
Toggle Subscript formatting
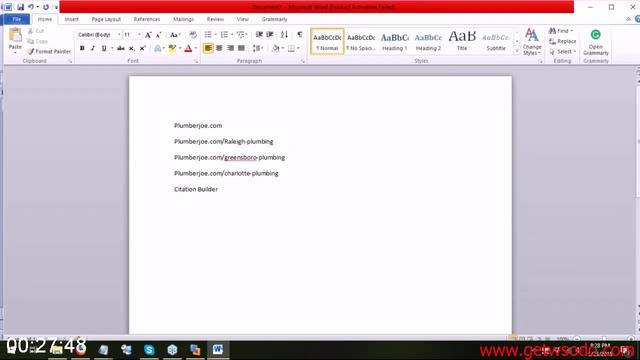pyautogui.click(x=131, y=49)
